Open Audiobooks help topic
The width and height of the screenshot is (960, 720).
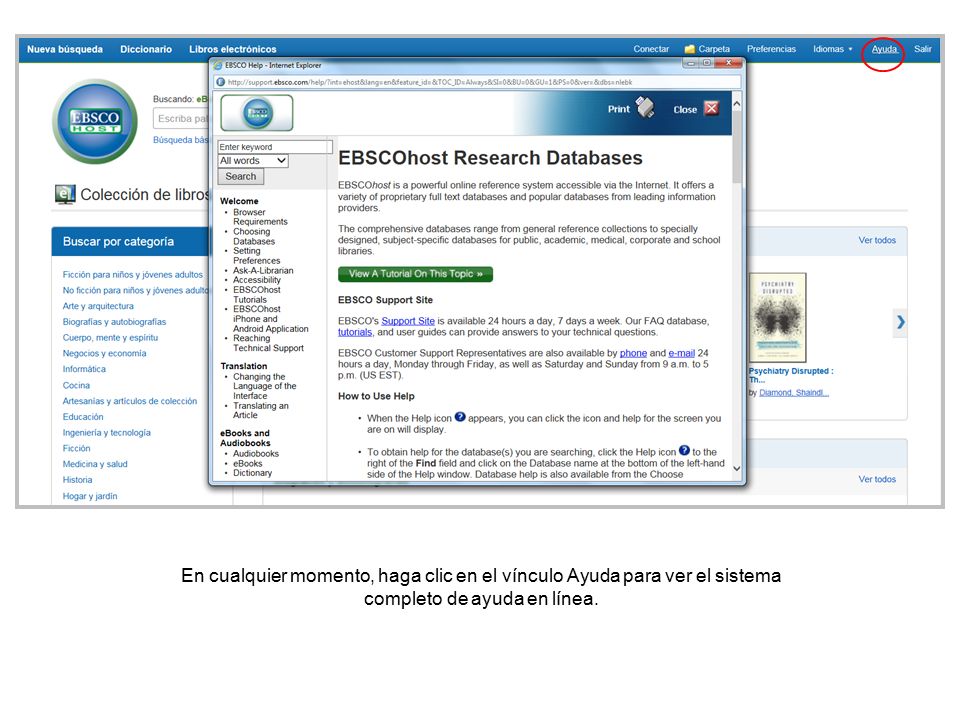click(256, 454)
